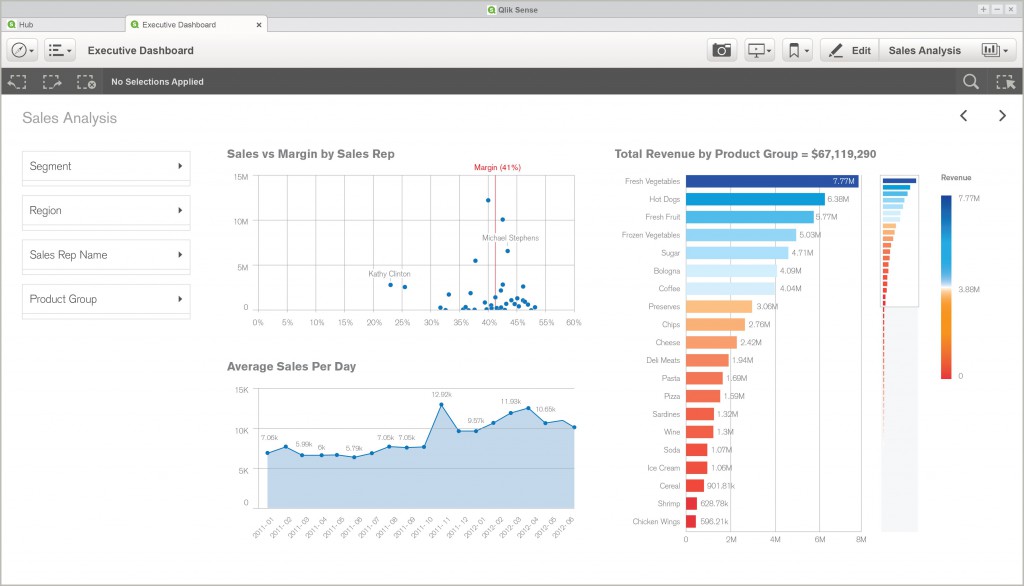This screenshot has height=586, width=1024.
Task: Open the sheet navigator dropdown
Action: click(x=58, y=49)
